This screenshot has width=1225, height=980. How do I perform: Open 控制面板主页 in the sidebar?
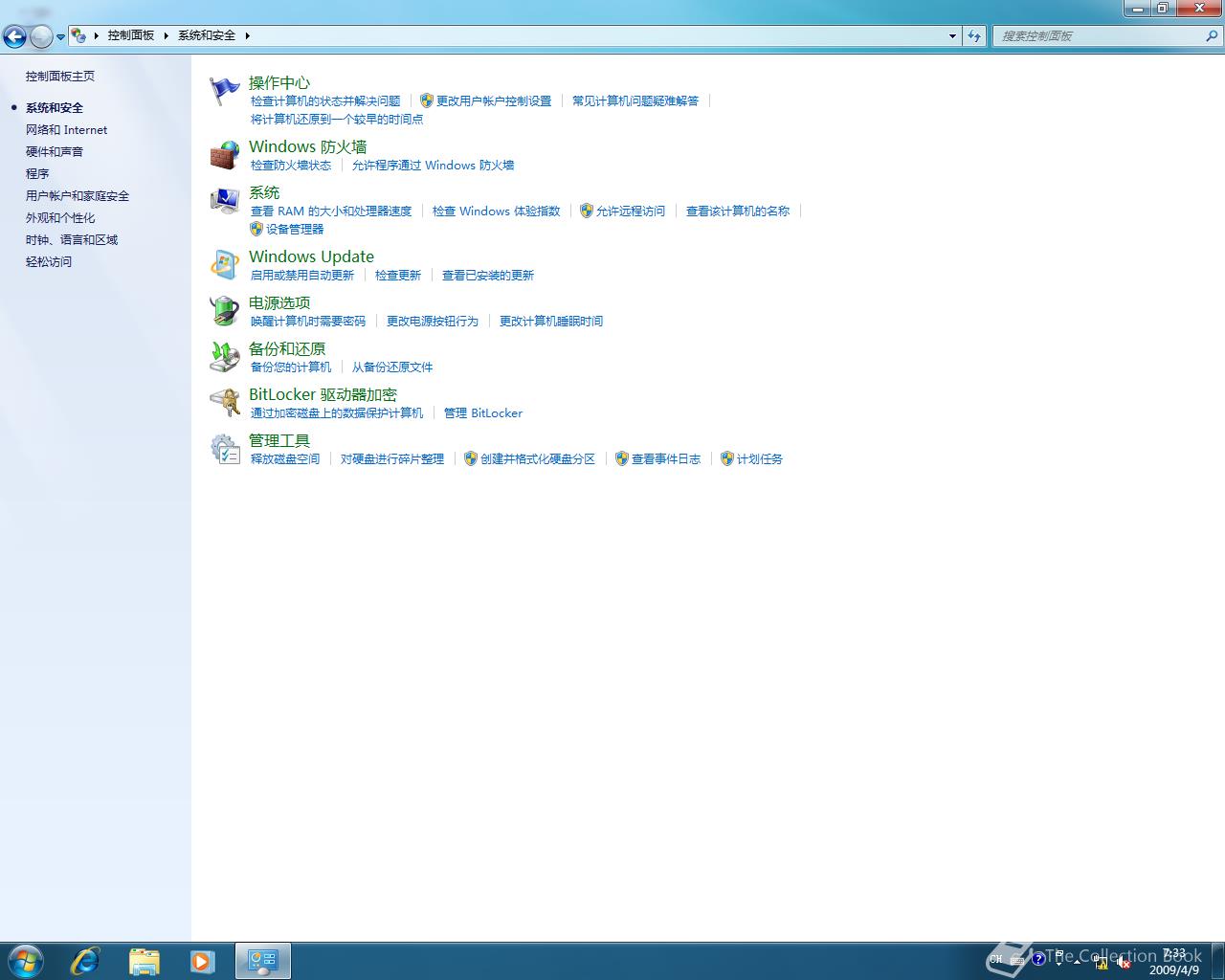pos(60,76)
